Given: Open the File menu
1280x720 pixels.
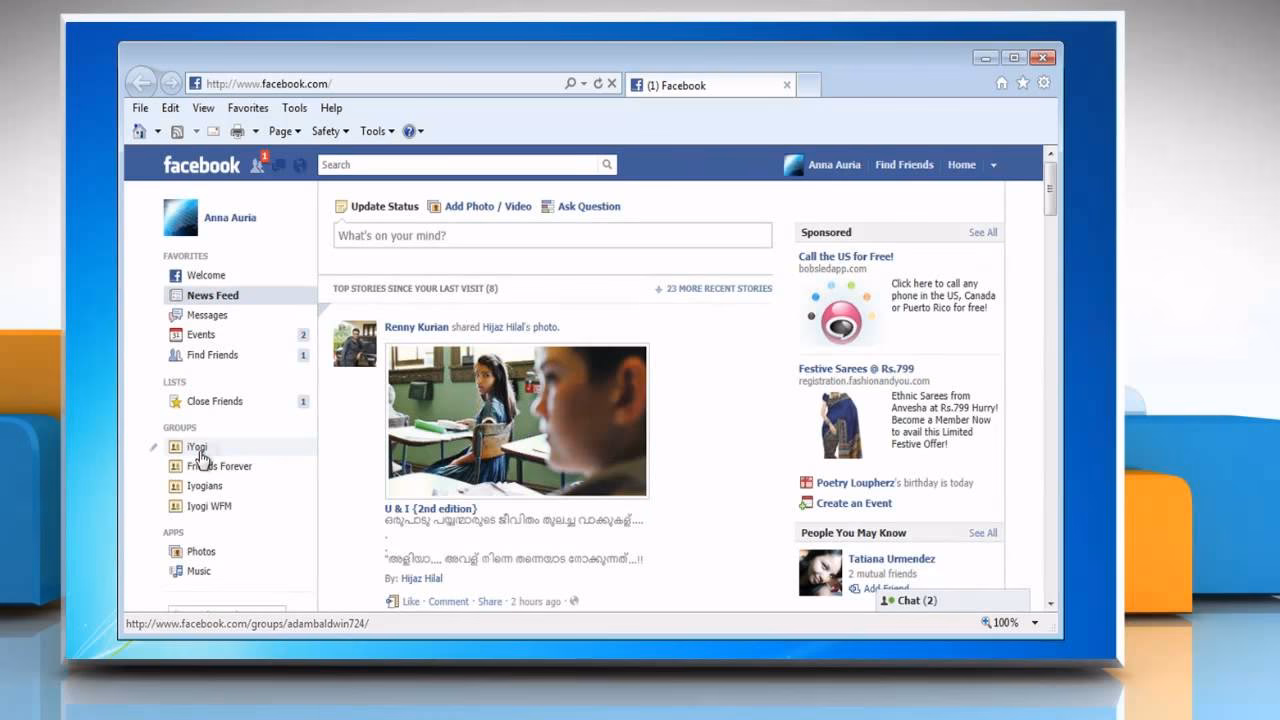Looking at the screenshot, I should [141, 108].
